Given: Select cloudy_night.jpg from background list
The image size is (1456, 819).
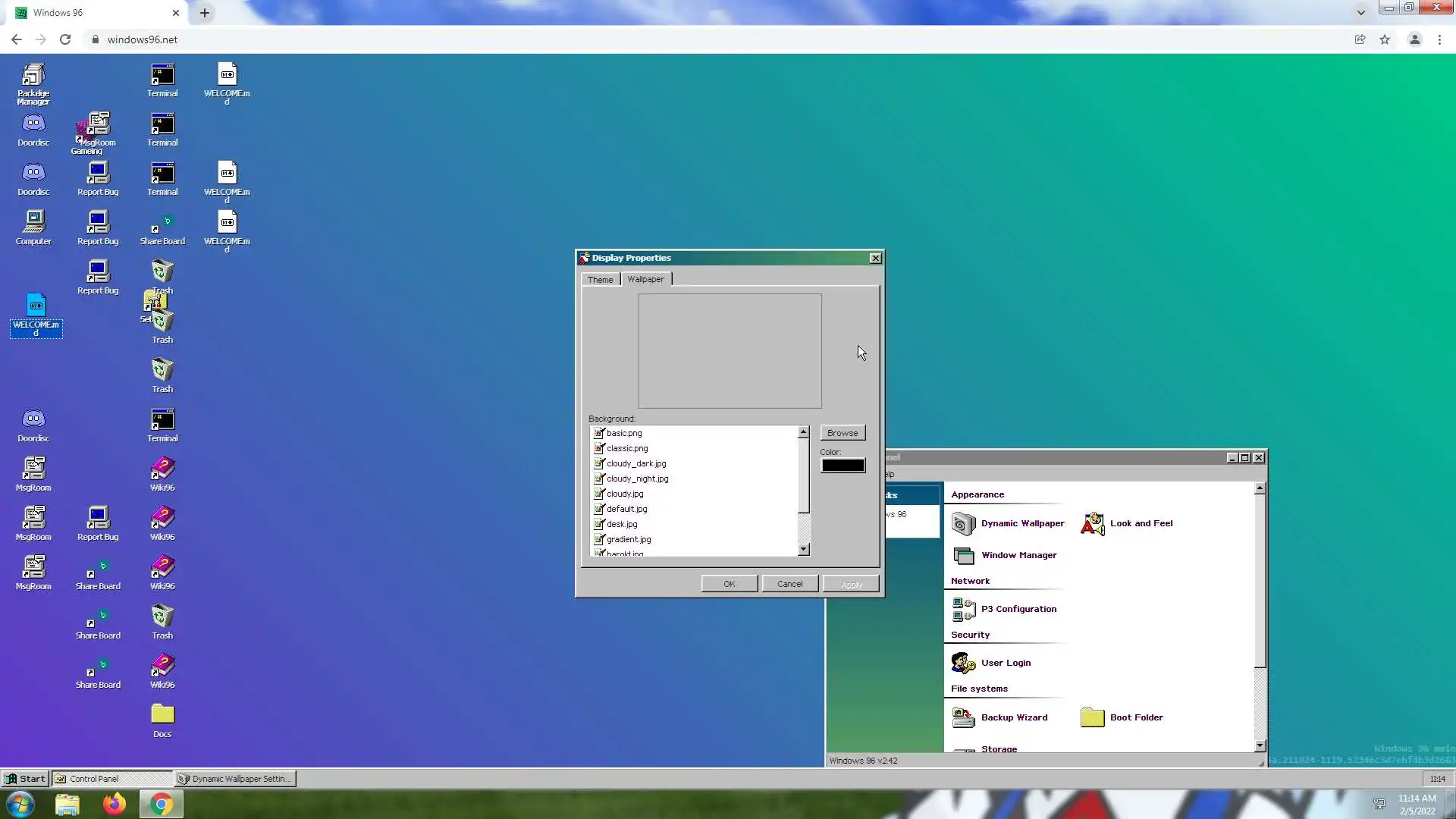Looking at the screenshot, I should point(637,479).
